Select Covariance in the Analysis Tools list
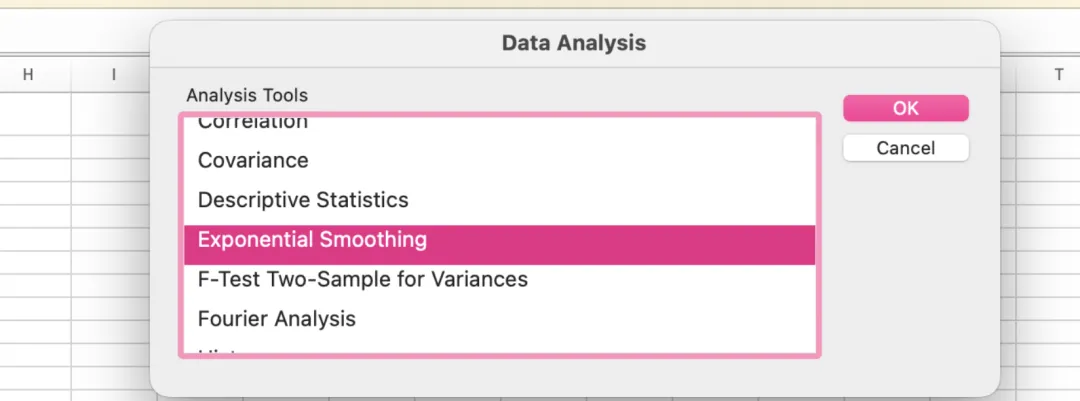The image size is (1080, 401). pos(253,160)
